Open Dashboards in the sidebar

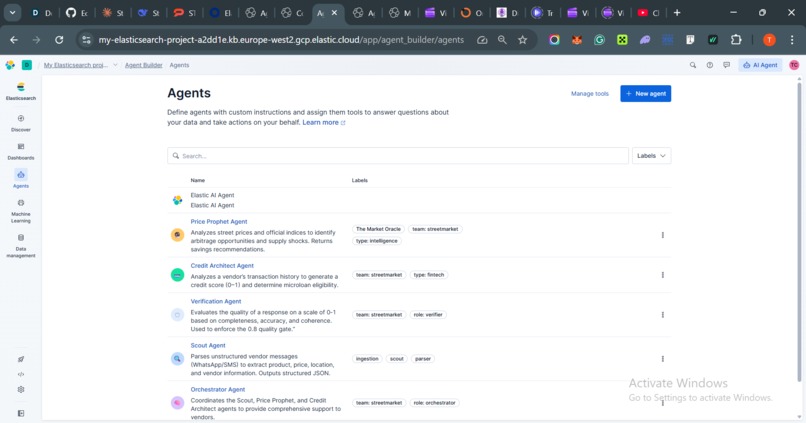point(21,152)
